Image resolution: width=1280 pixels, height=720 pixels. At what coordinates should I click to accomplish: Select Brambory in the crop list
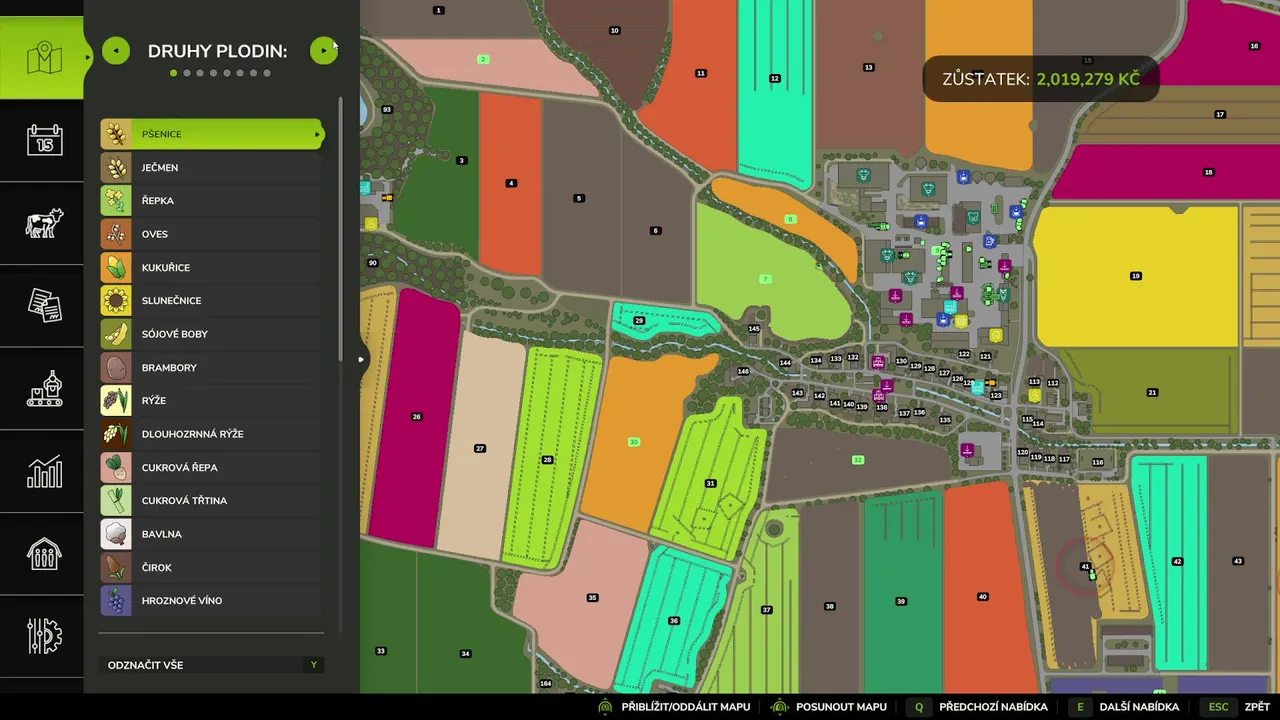tap(212, 367)
